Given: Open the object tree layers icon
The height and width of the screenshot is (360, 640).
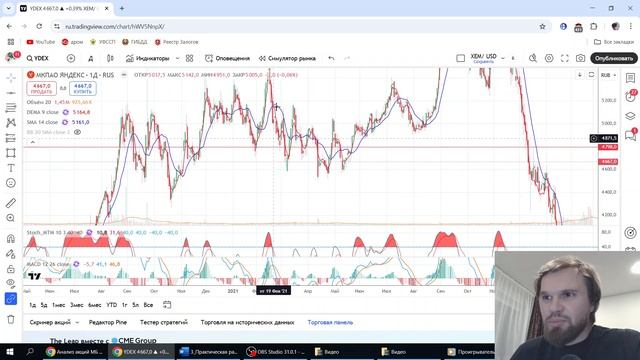Looking at the screenshot, I should click(631, 116).
